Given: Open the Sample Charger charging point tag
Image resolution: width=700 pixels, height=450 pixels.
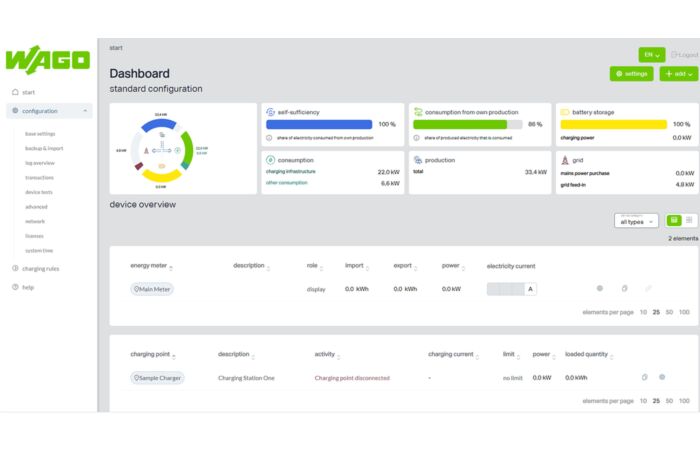Looking at the screenshot, I should (157, 378).
